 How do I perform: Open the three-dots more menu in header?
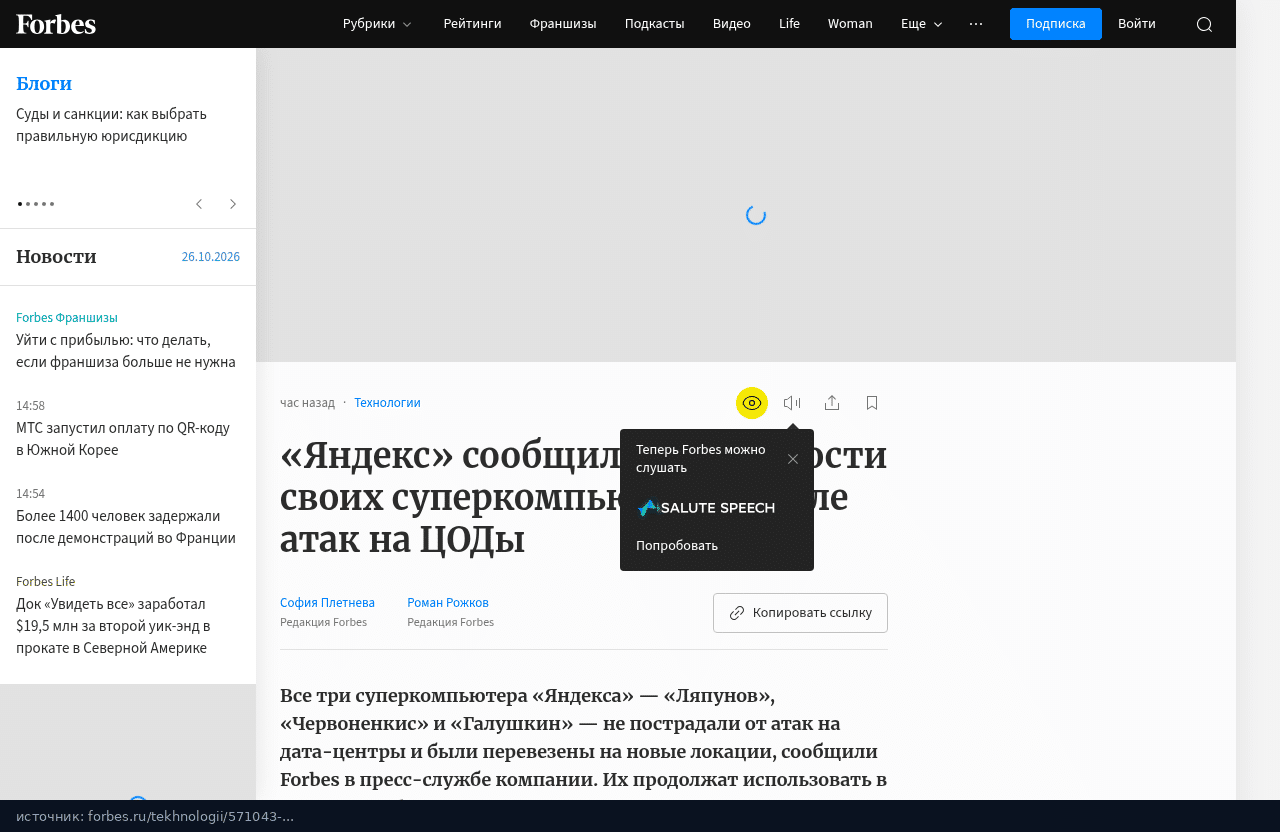(976, 24)
